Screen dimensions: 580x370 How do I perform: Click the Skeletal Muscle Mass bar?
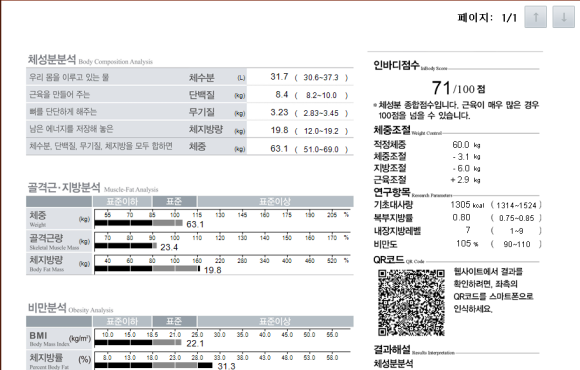pyautogui.click(x=125, y=246)
